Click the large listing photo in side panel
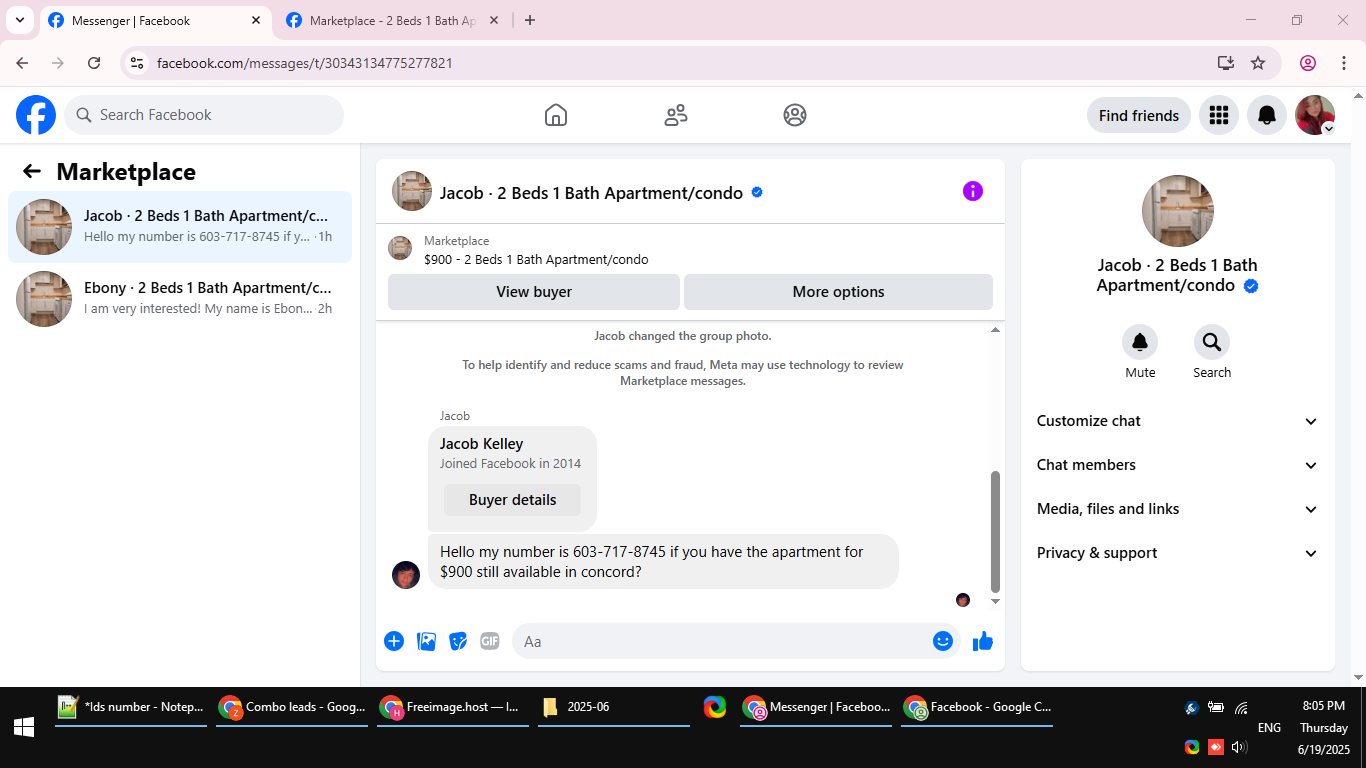 point(1178,211)
